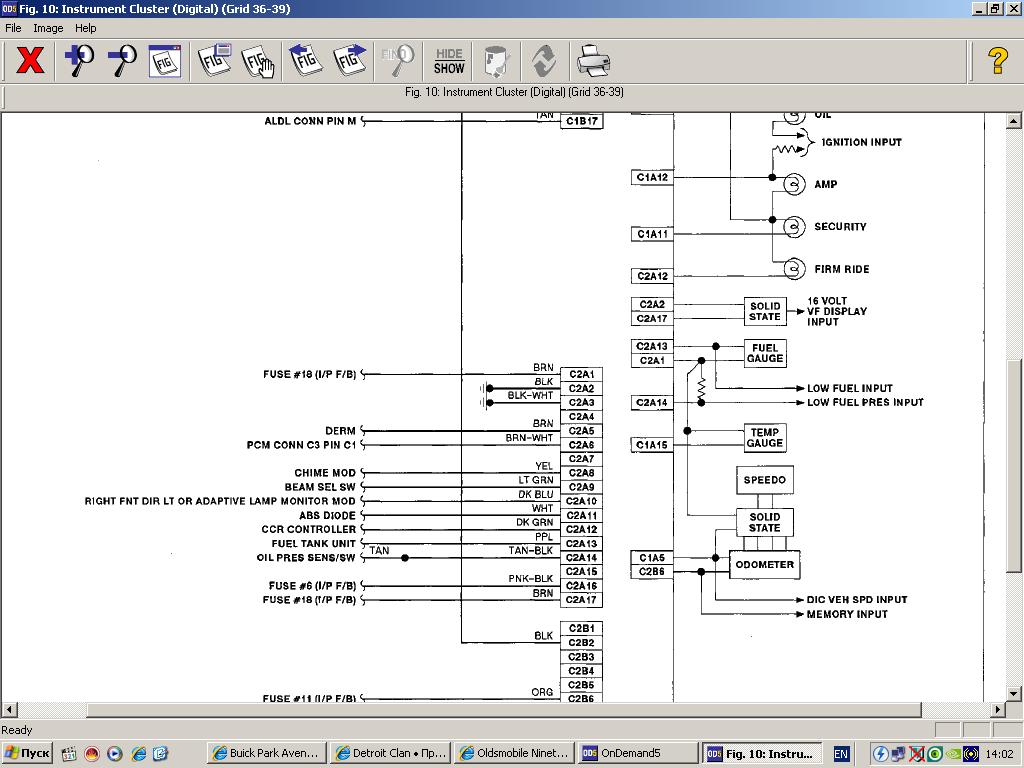Go to the next figure
The image size is (1024, 768).
pos(350,61)
